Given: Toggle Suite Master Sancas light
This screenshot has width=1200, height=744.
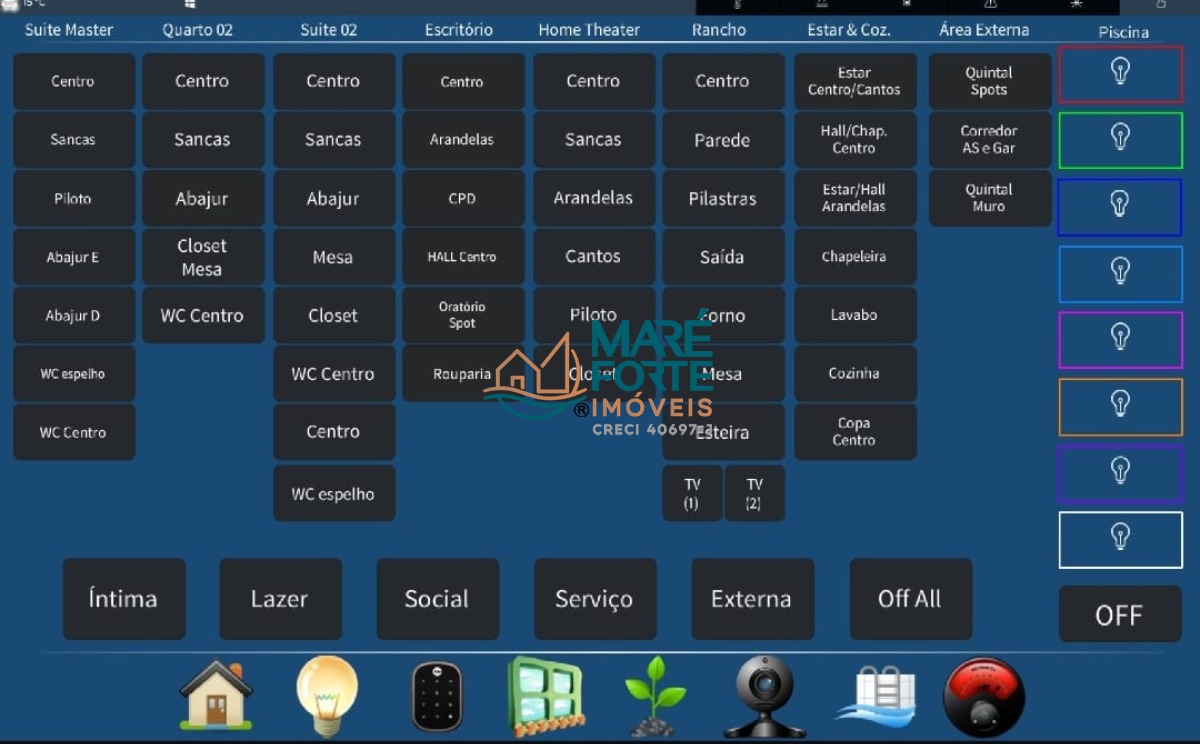Looking at the screenshot, I should pos(73,140).
